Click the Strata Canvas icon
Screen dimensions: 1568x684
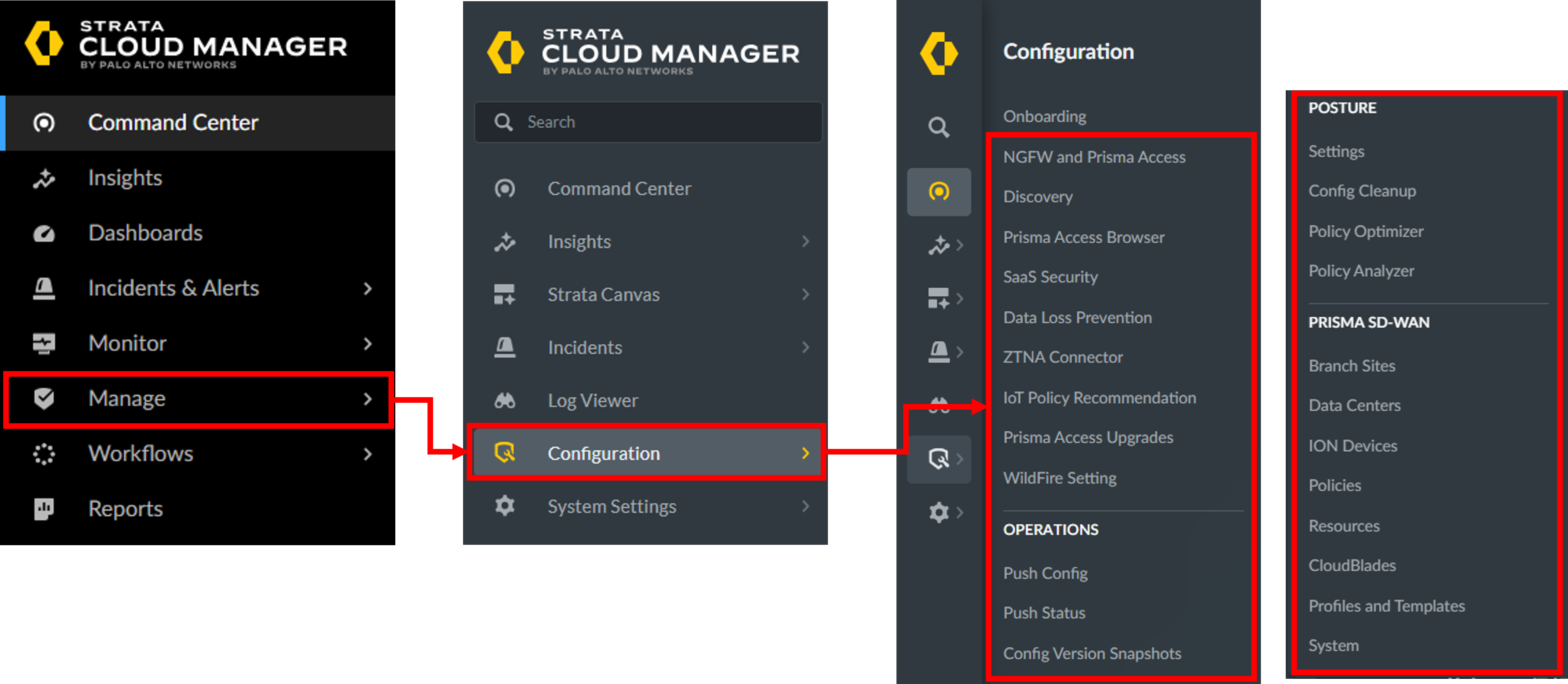(x=505, y=295)
